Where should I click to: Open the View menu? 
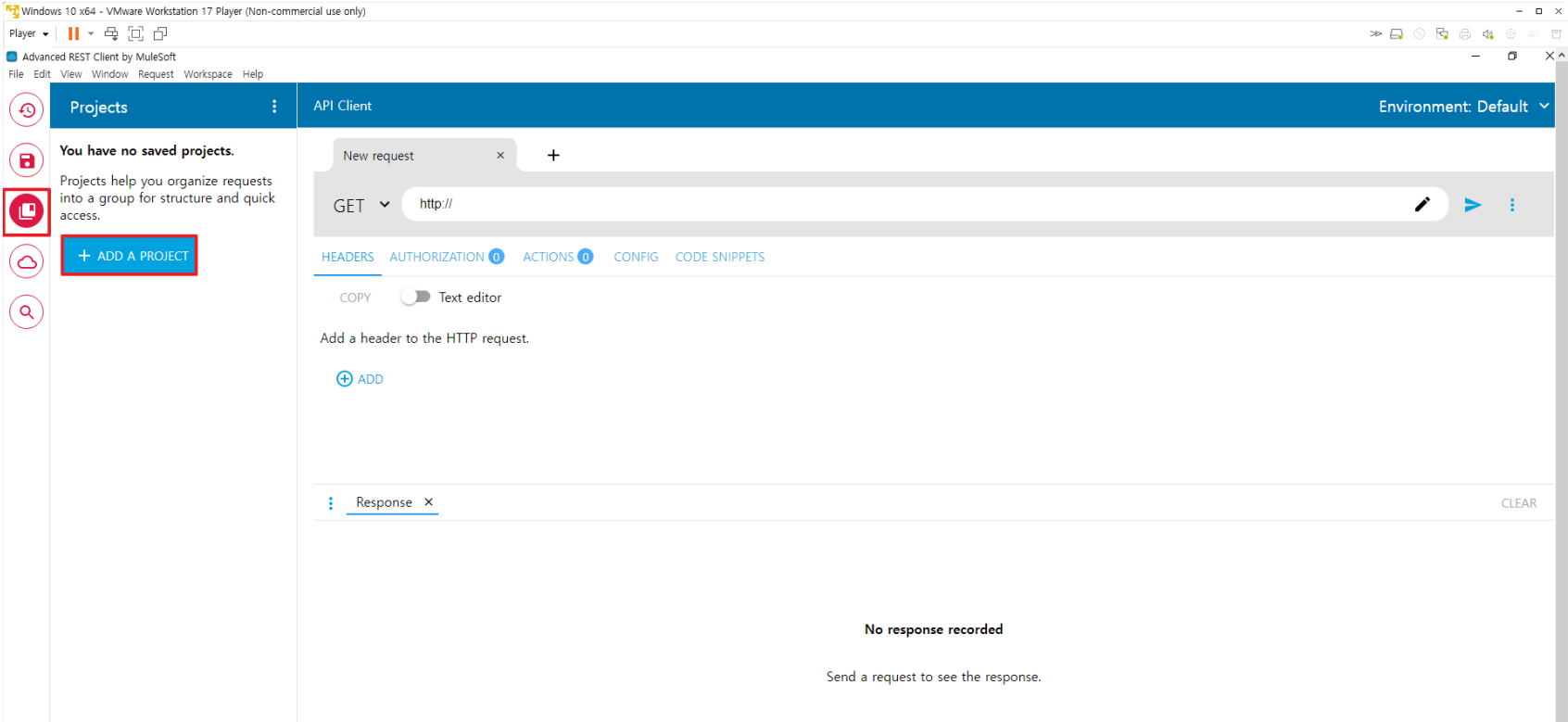pos(71,74)
